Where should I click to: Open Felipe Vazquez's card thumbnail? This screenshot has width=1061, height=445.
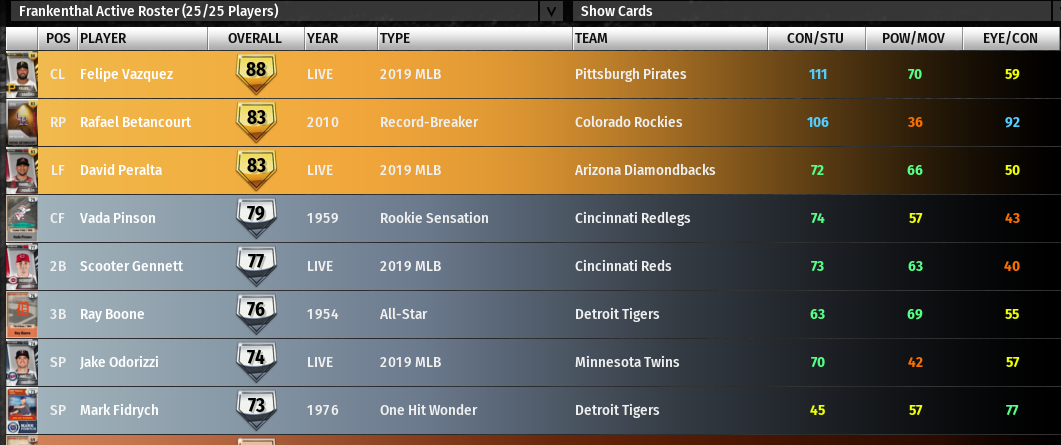21,74
